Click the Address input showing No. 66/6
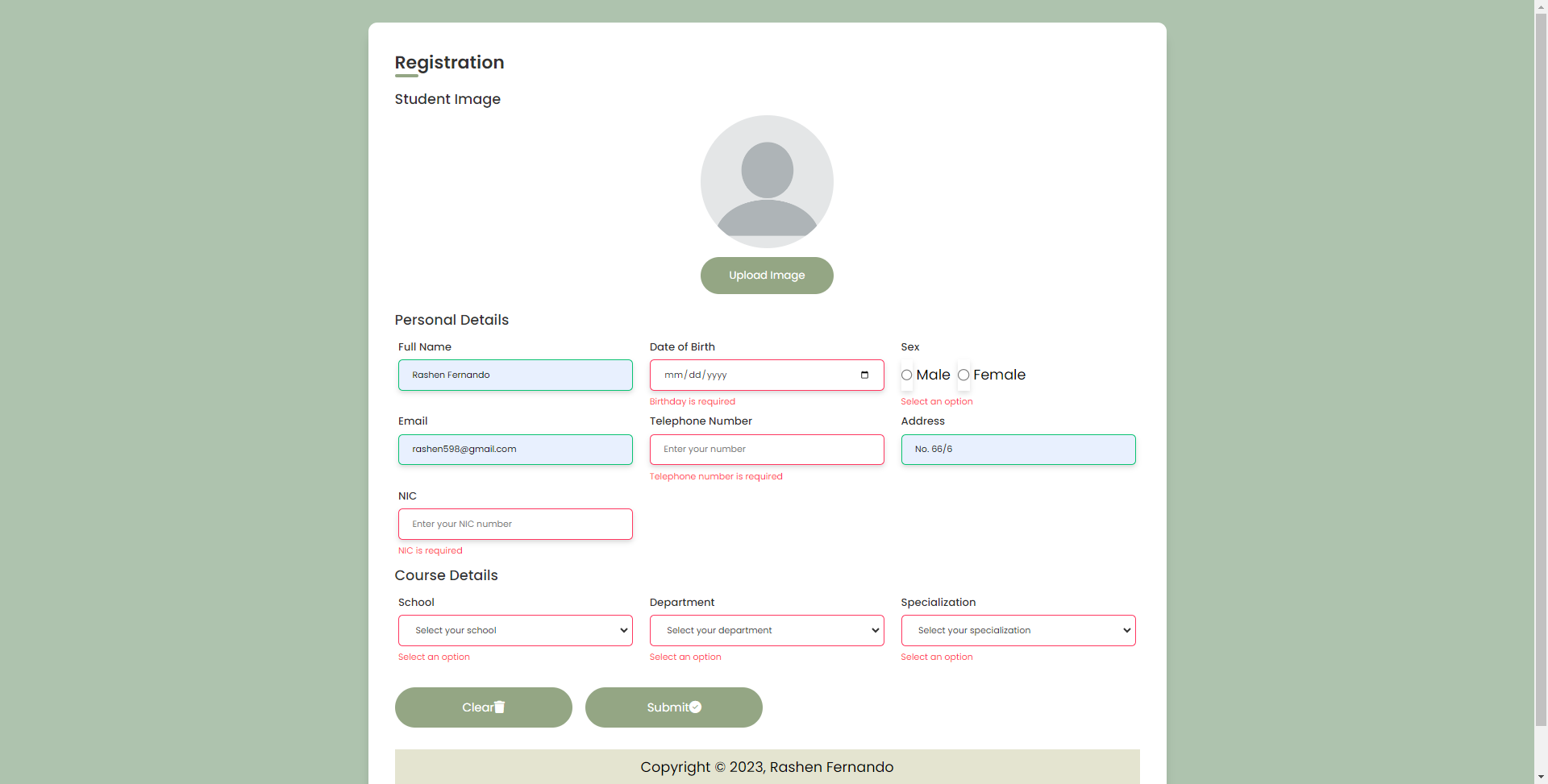This screenshot has width=1548, height=784. [1018, 449]
